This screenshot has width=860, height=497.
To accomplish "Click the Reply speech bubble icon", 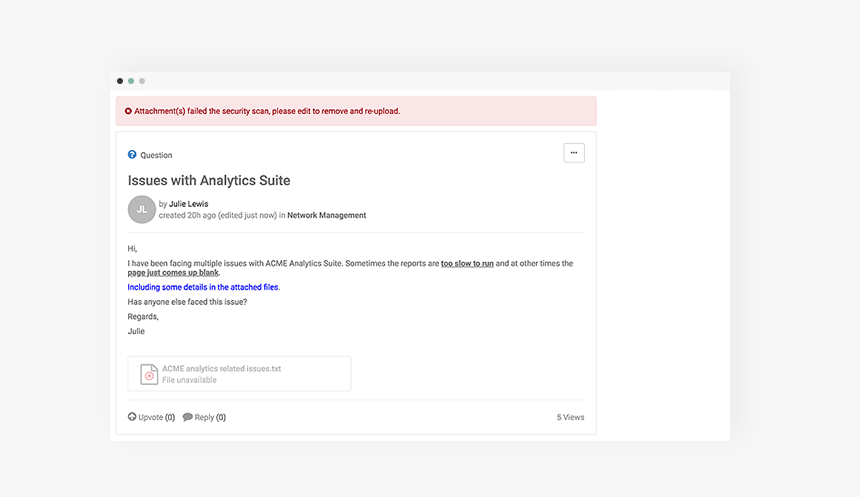I will point(187,417).
